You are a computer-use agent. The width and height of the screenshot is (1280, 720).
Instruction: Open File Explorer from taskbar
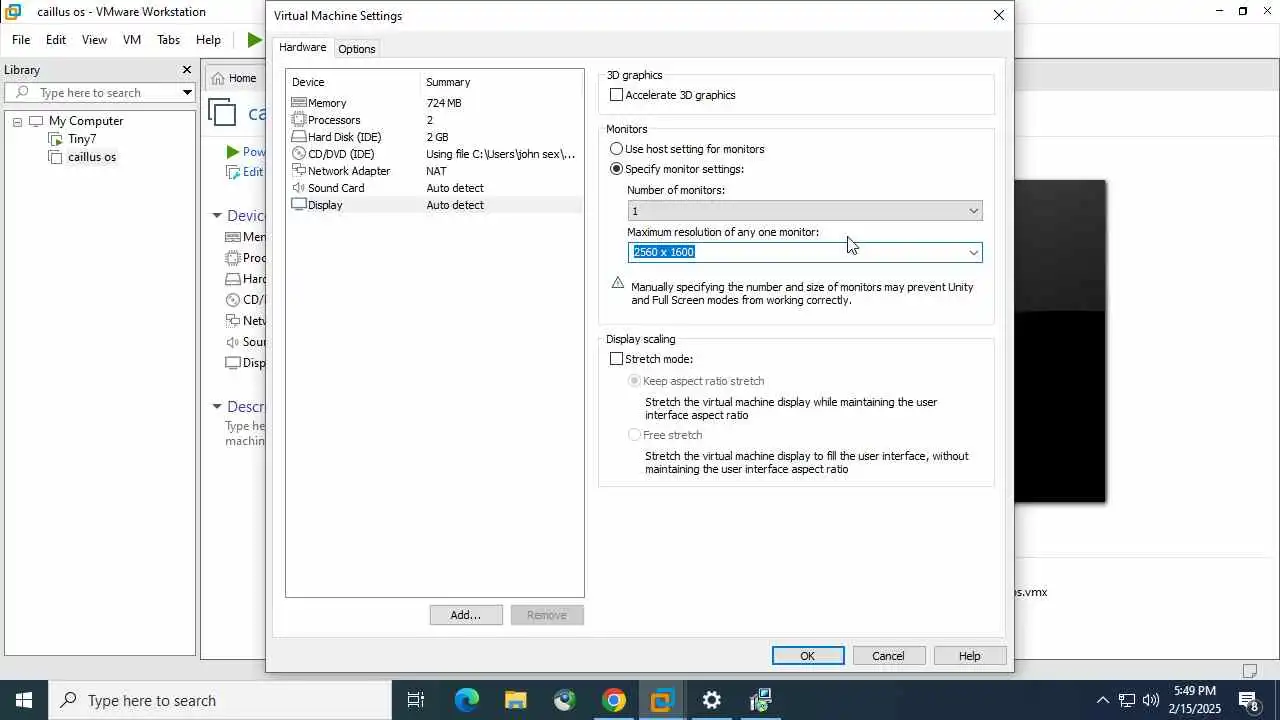coord(516,700)
